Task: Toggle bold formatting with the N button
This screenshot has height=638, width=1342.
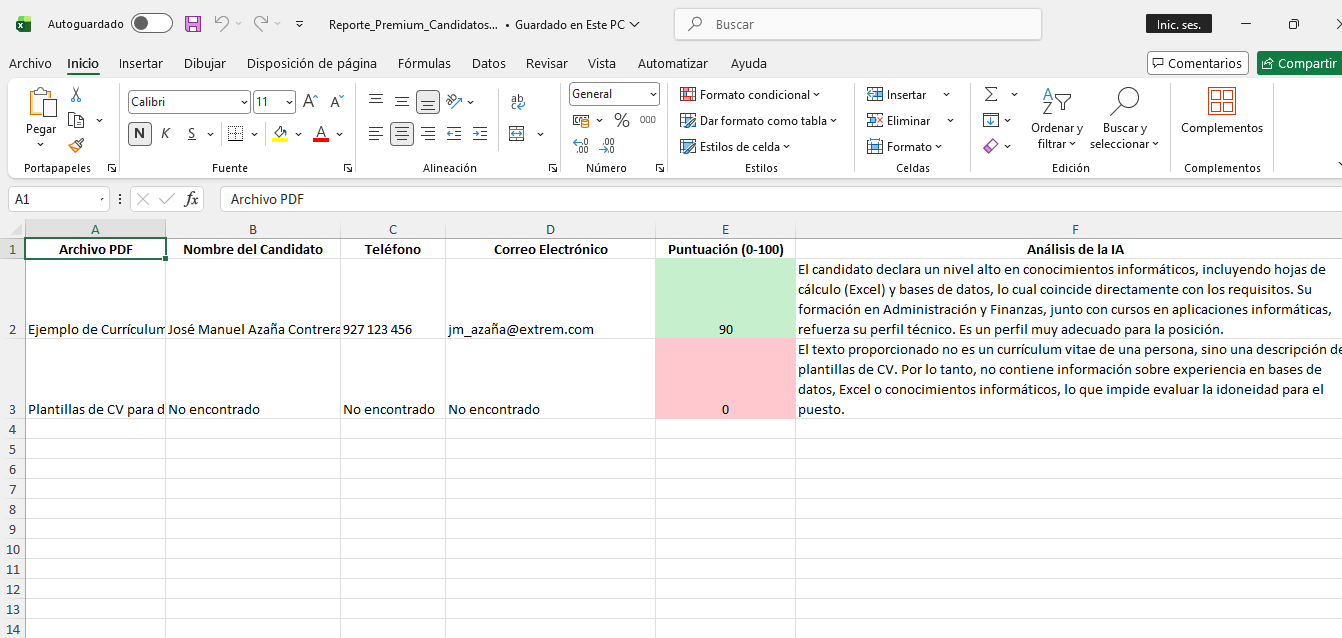Action: 139,133
